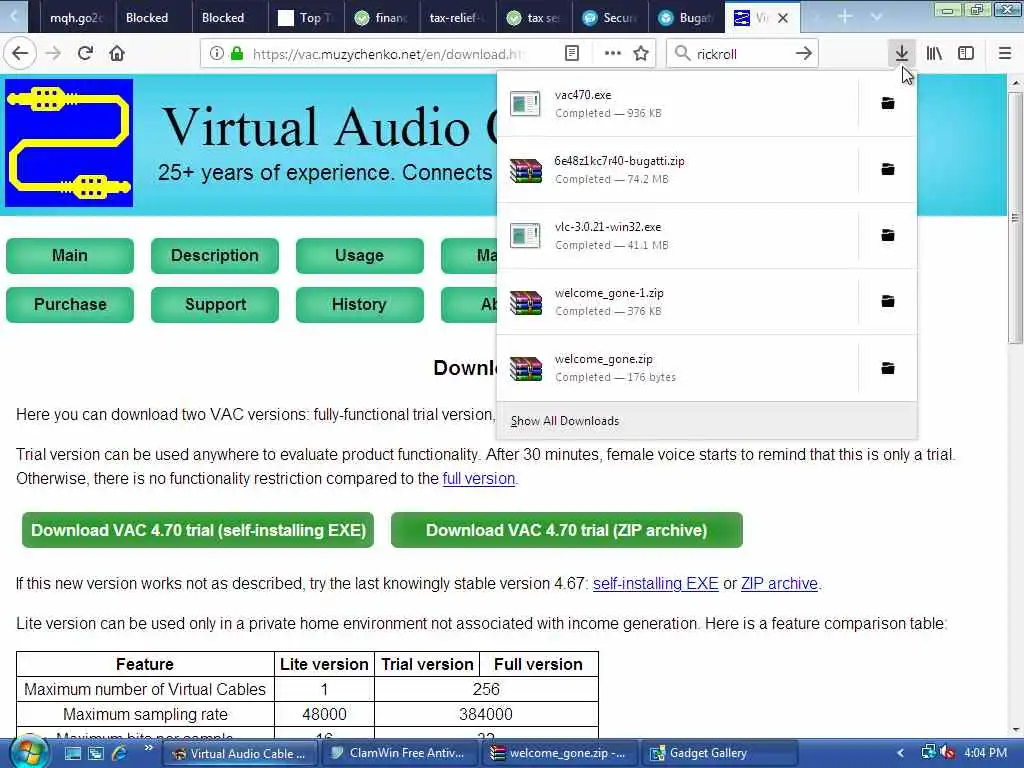
Task: Open the Purchase page button
Action: tap(70, 304)
